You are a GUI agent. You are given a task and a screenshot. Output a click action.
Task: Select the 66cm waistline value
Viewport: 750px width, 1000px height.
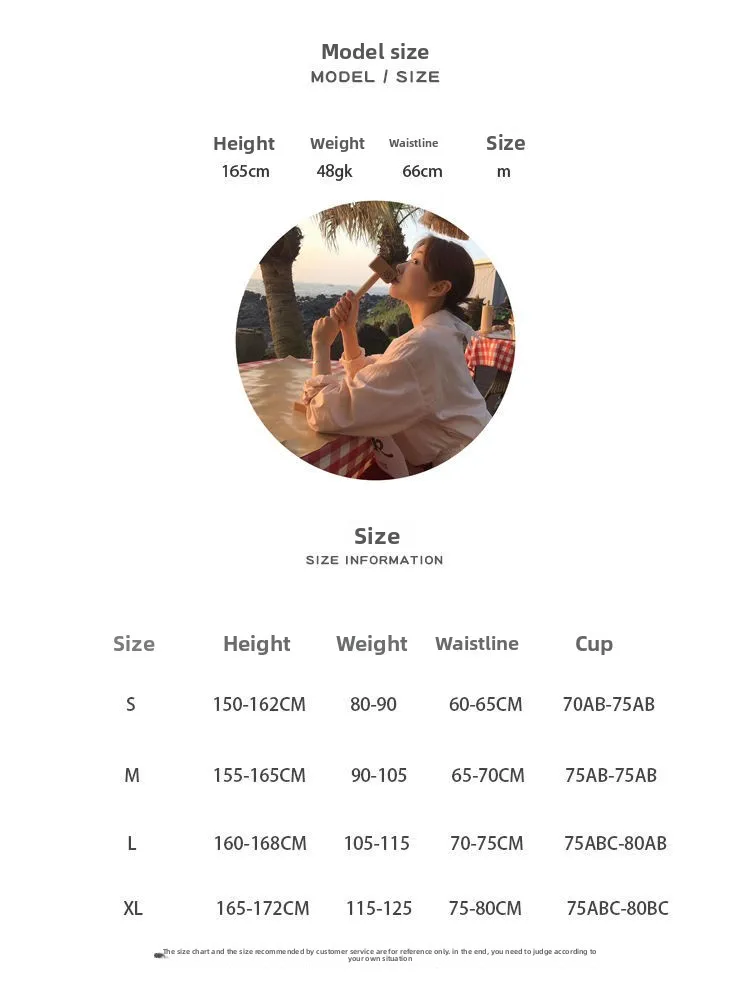click(x=422, y=172)
